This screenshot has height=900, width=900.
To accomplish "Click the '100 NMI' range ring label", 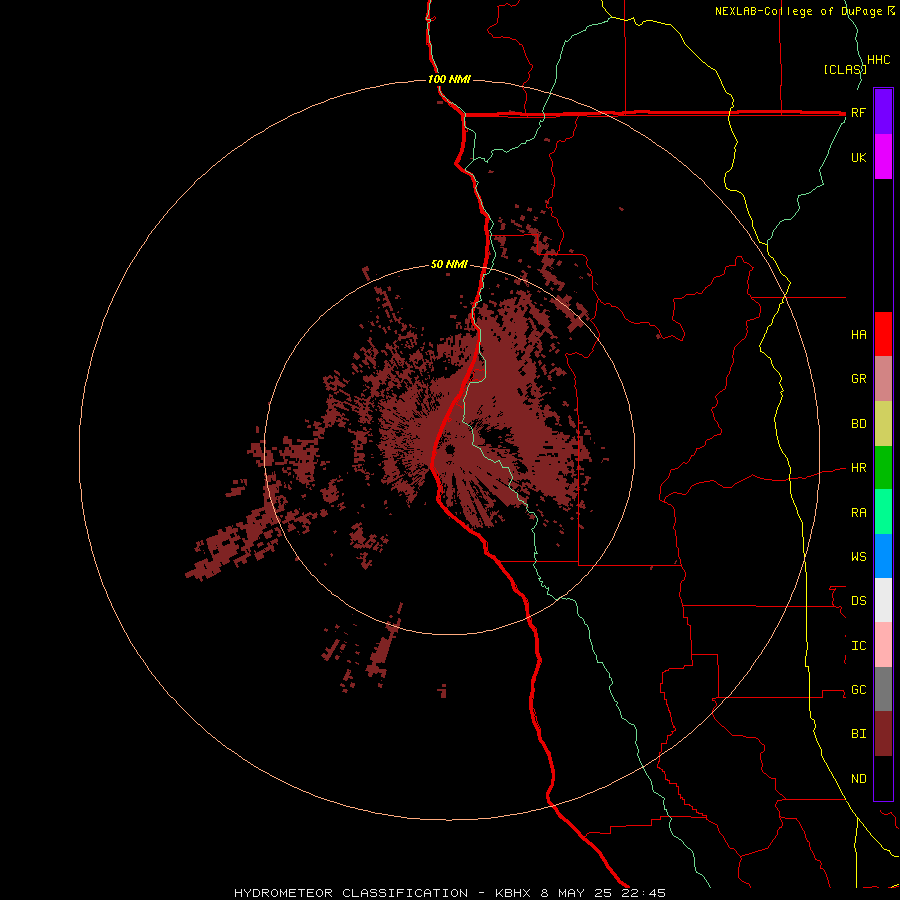I will click(x=449, y=79).
